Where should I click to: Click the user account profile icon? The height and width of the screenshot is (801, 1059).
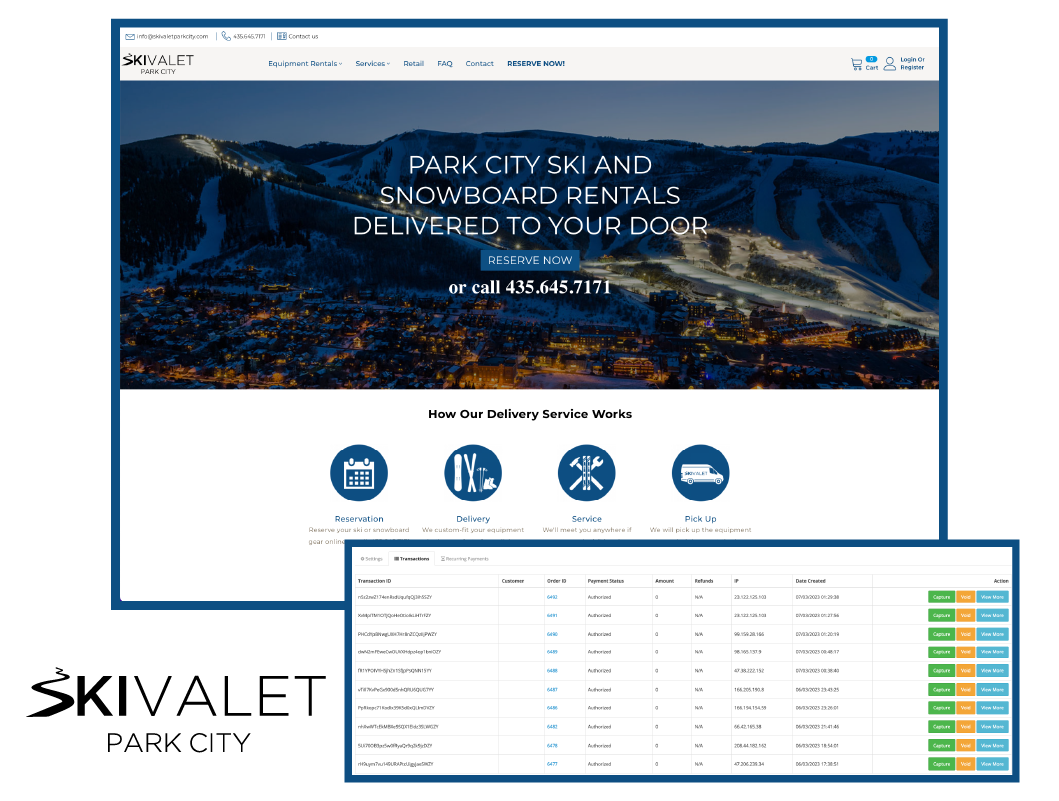(889, 64)
